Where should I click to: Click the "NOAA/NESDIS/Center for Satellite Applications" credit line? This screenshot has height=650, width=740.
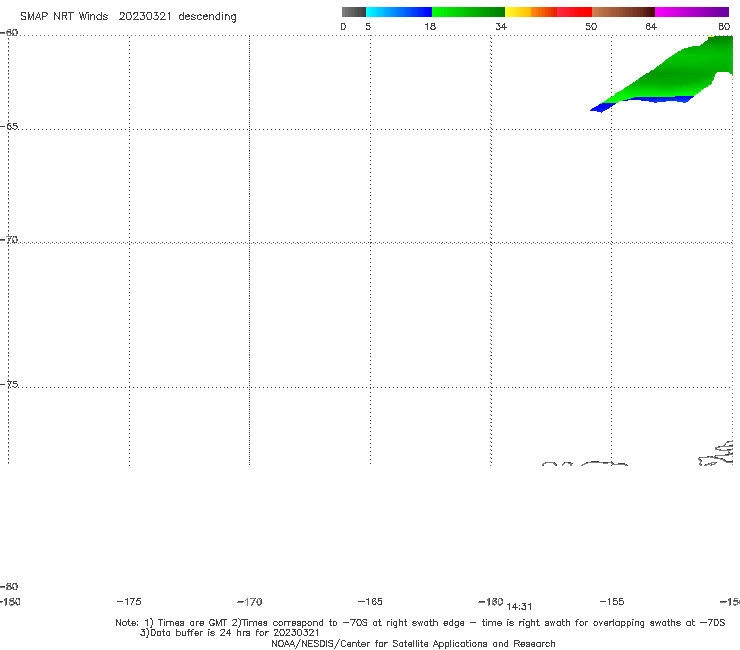click(413, 643)
